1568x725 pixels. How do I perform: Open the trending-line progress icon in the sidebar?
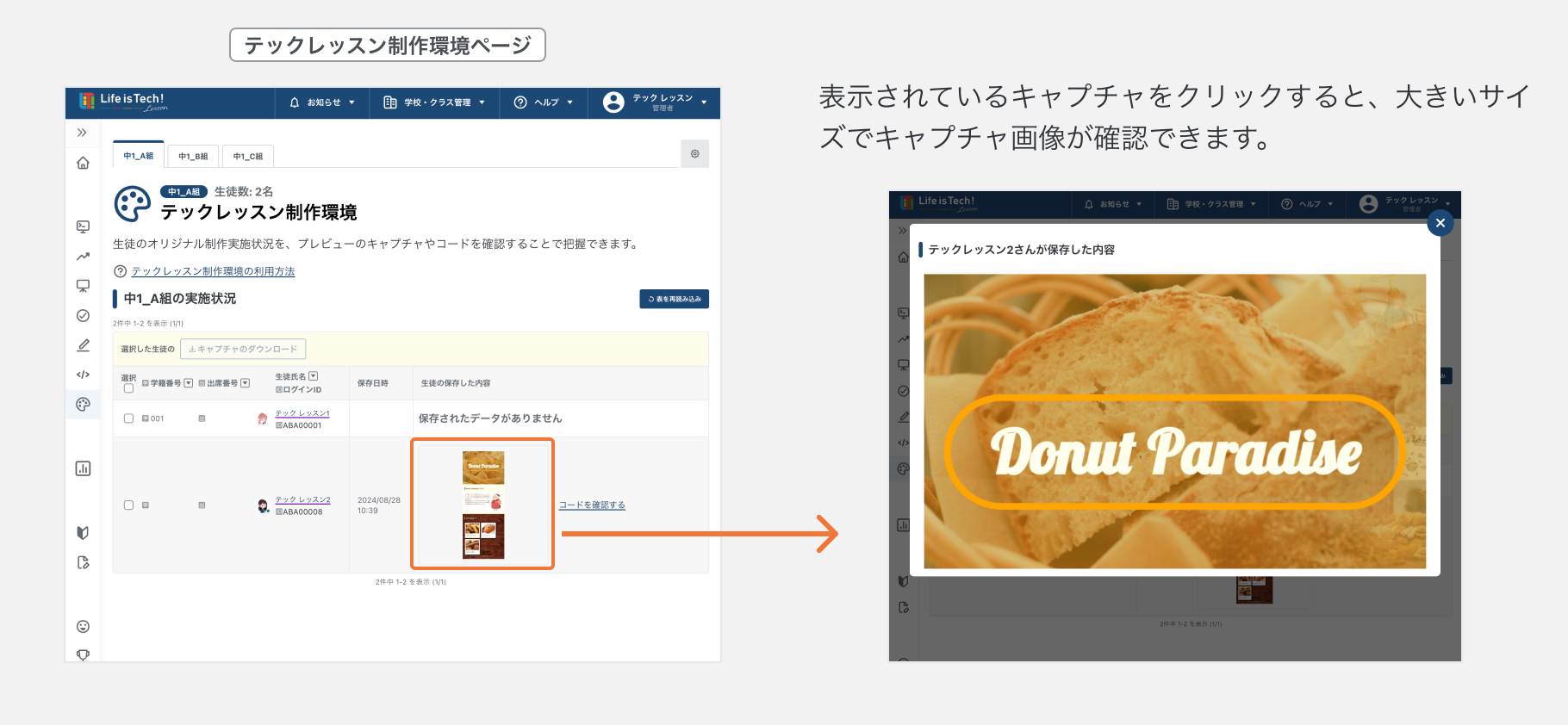pyautogui.click(x=83, y=256)
